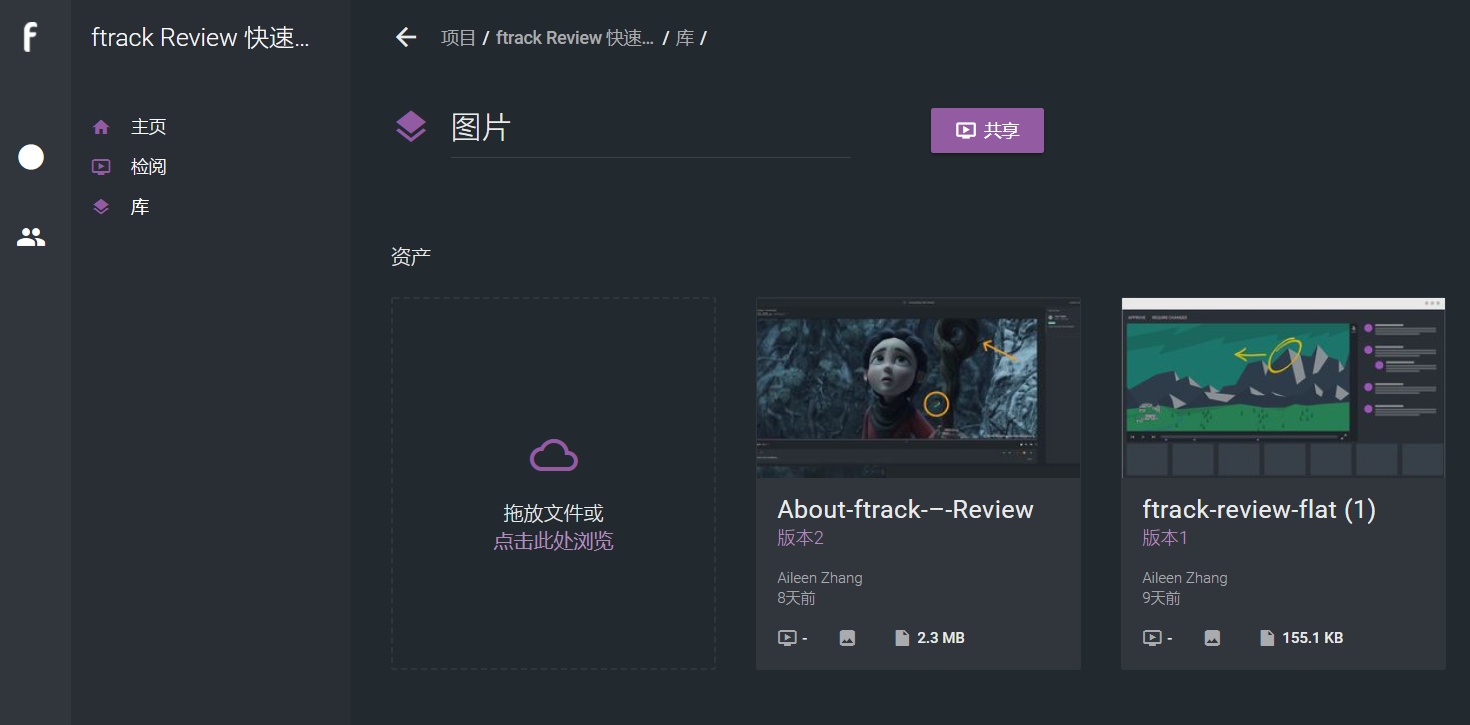Click the purple layers icon beside 图片
The width and height of the screenshot is (1470, 725).
(411, 127)
